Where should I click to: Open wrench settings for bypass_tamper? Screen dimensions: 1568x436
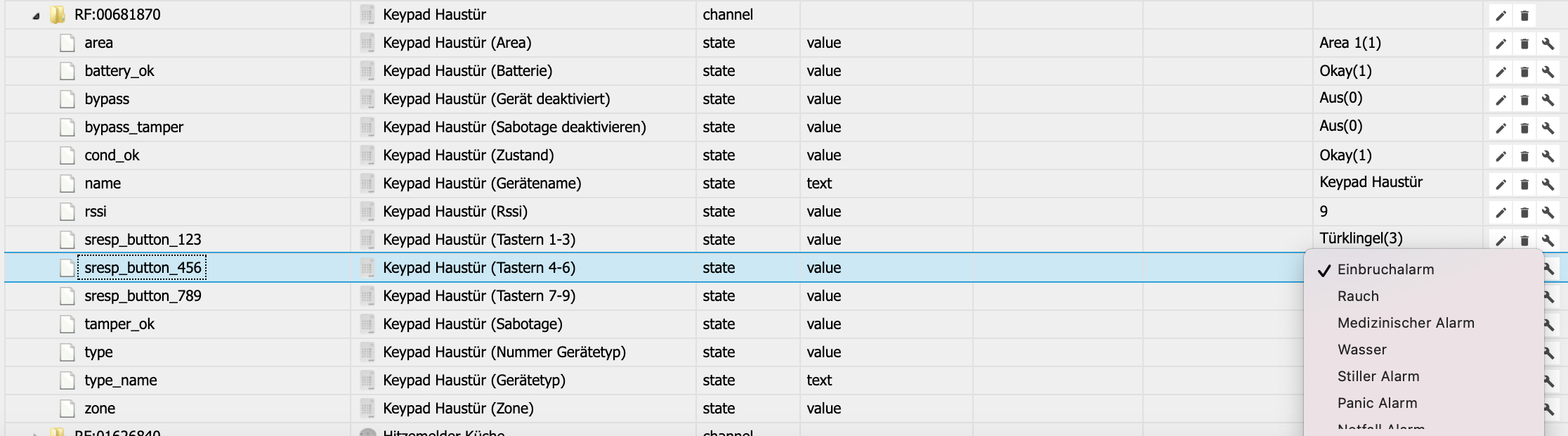tap(1548, 128)
